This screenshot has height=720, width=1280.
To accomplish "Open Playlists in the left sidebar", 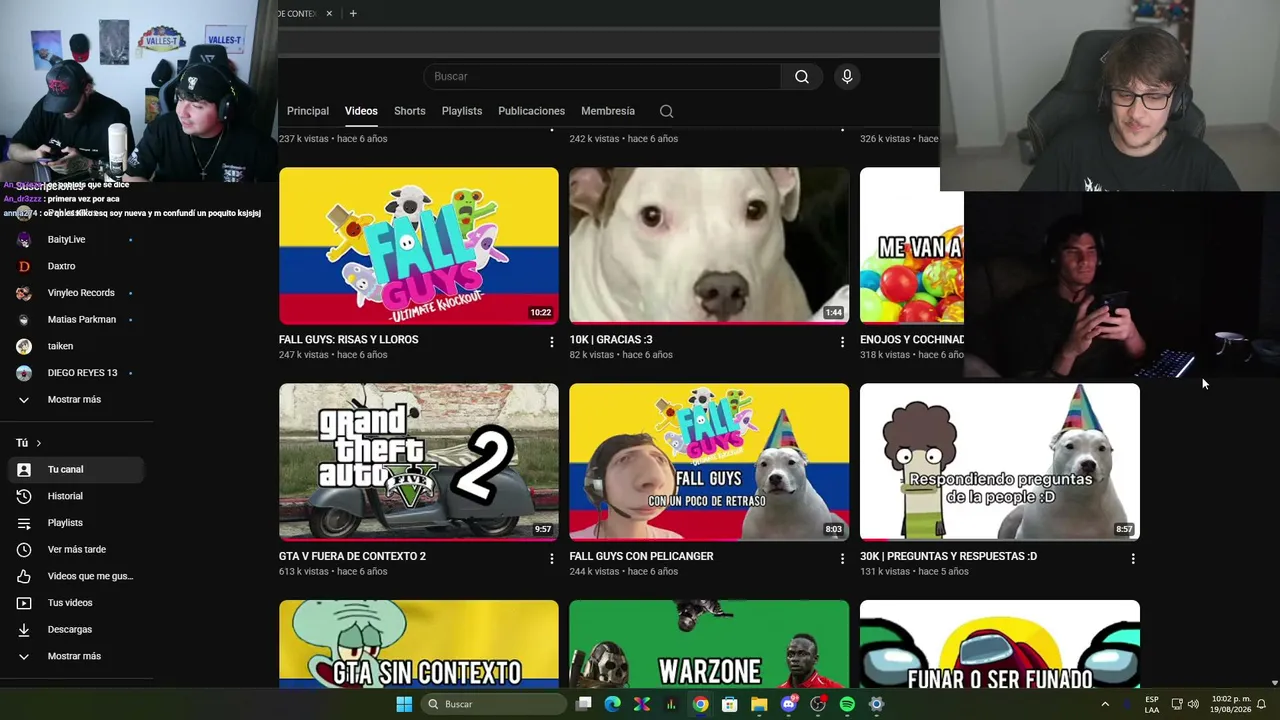I will (77, 523).
